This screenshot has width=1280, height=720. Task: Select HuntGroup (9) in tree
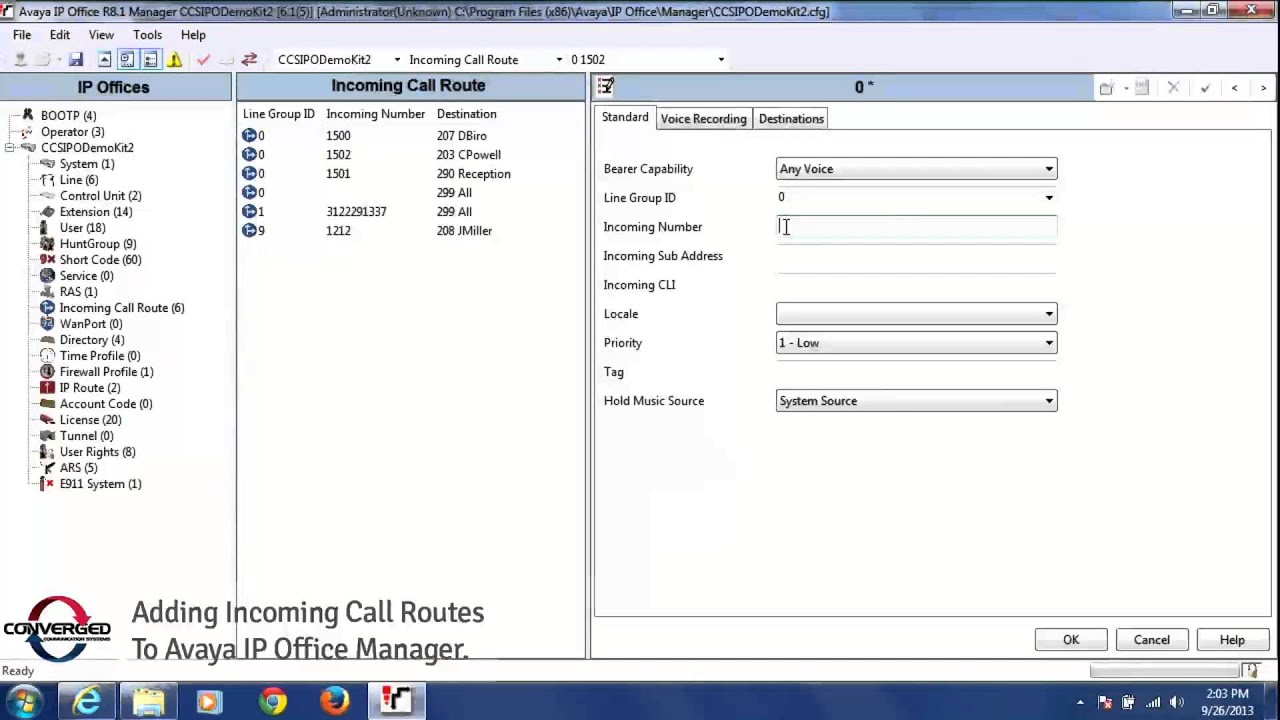click(x=98, y=244)
